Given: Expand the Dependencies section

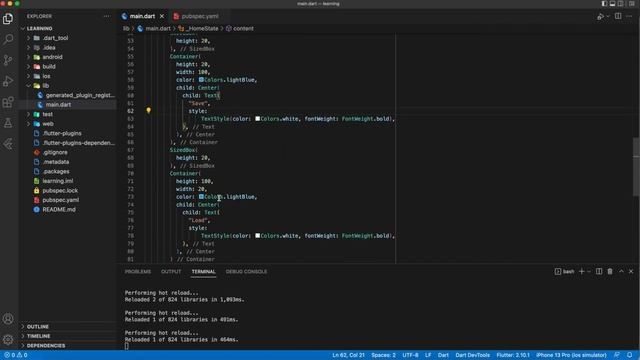Looking at the screenshot, I should coord(46,346).
